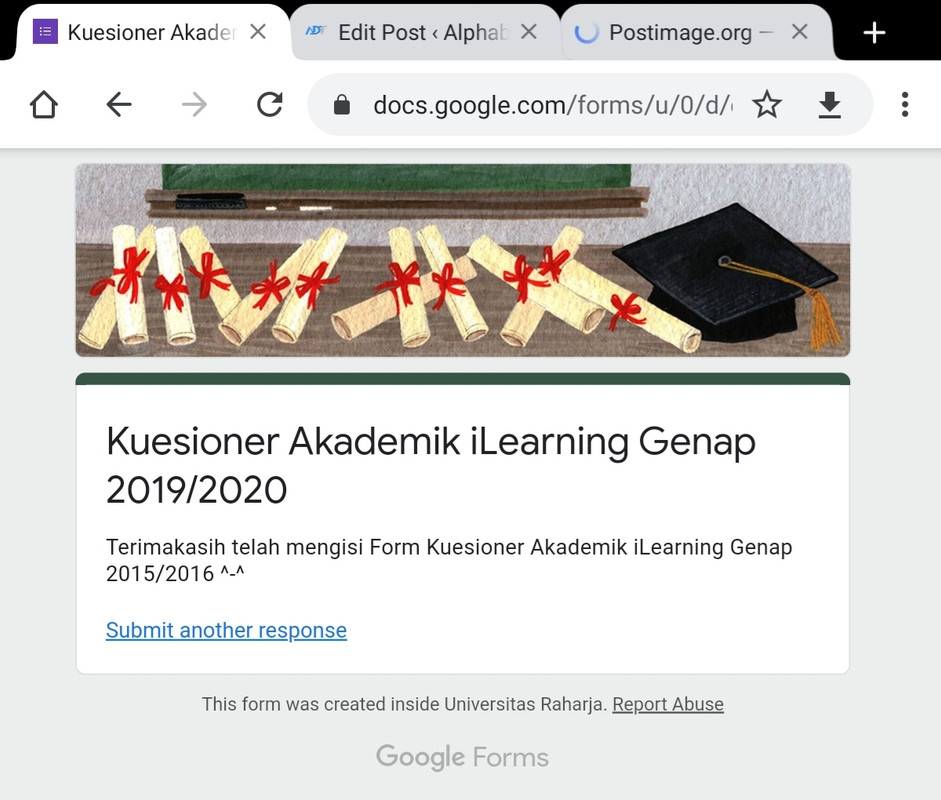Open a new tab with plus icon
The image size is (941, 800).
(x=874, y=32)
